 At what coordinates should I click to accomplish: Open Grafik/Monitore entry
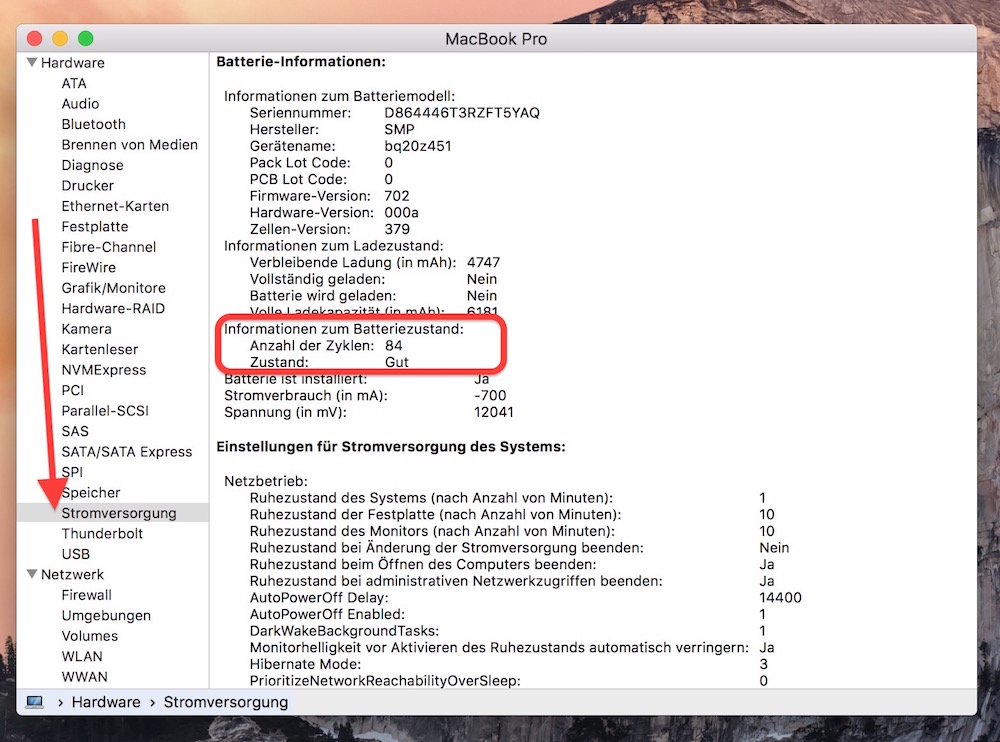[114, 288]
